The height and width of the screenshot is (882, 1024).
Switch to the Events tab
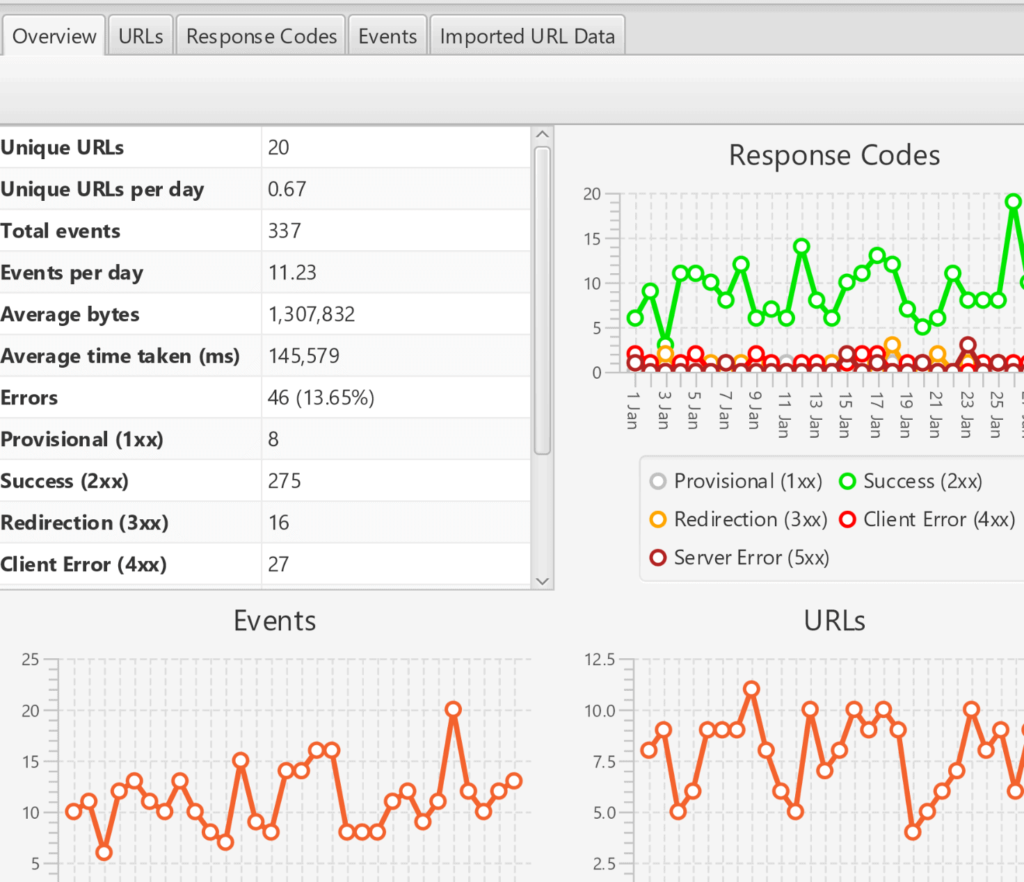pyautogui.click(x=387, y=36)
